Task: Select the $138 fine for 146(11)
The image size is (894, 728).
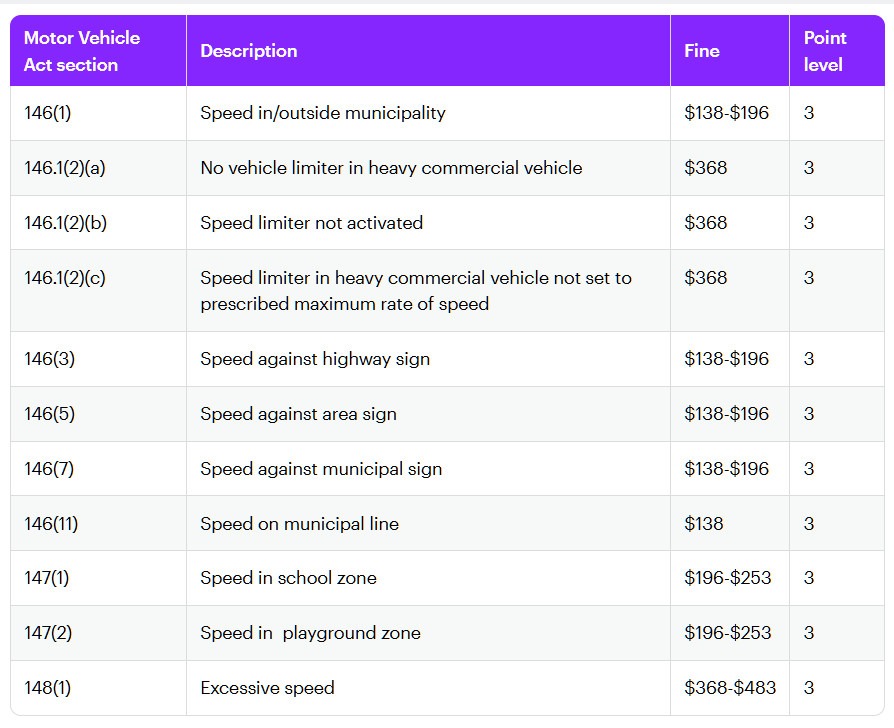Action: pos(704,524)
